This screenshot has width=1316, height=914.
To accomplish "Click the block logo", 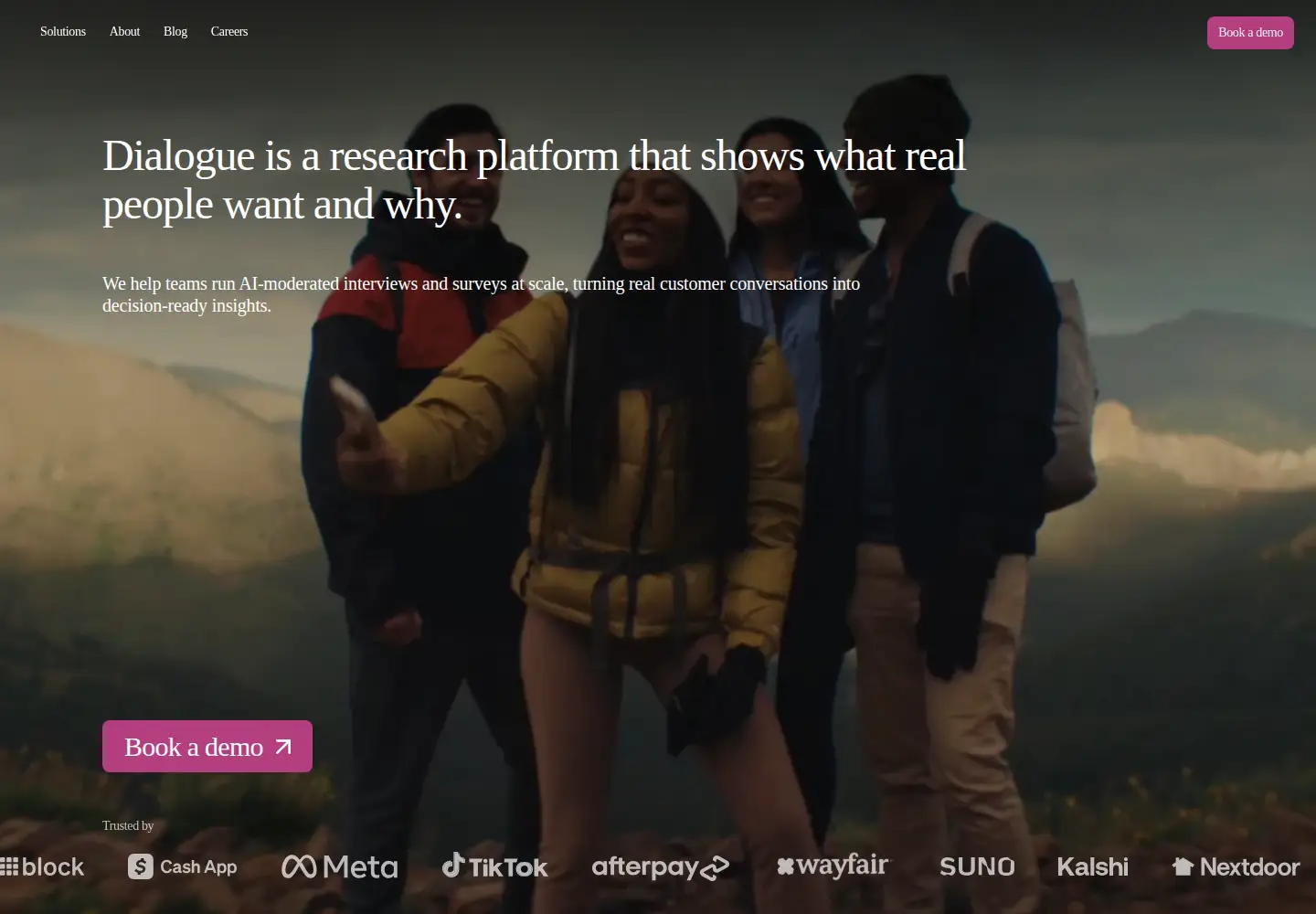I will click(42, 866).
